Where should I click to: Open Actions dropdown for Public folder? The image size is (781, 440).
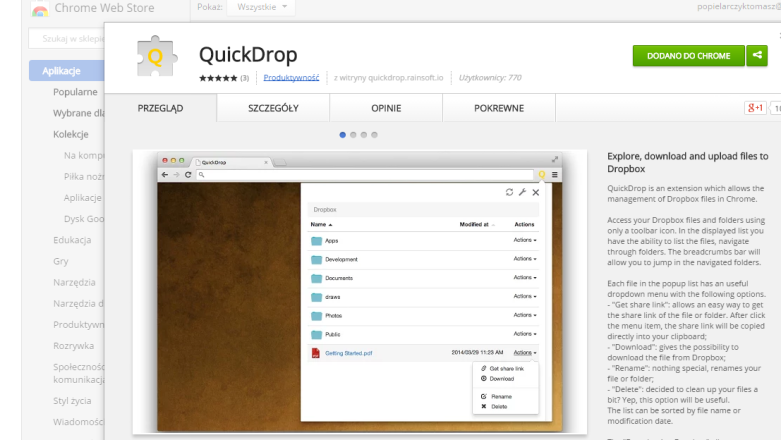coord(525,334)
